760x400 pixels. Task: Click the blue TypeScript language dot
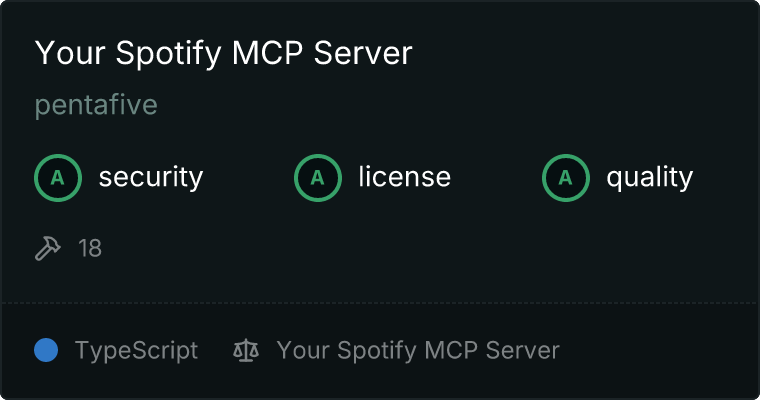(46, 350)
